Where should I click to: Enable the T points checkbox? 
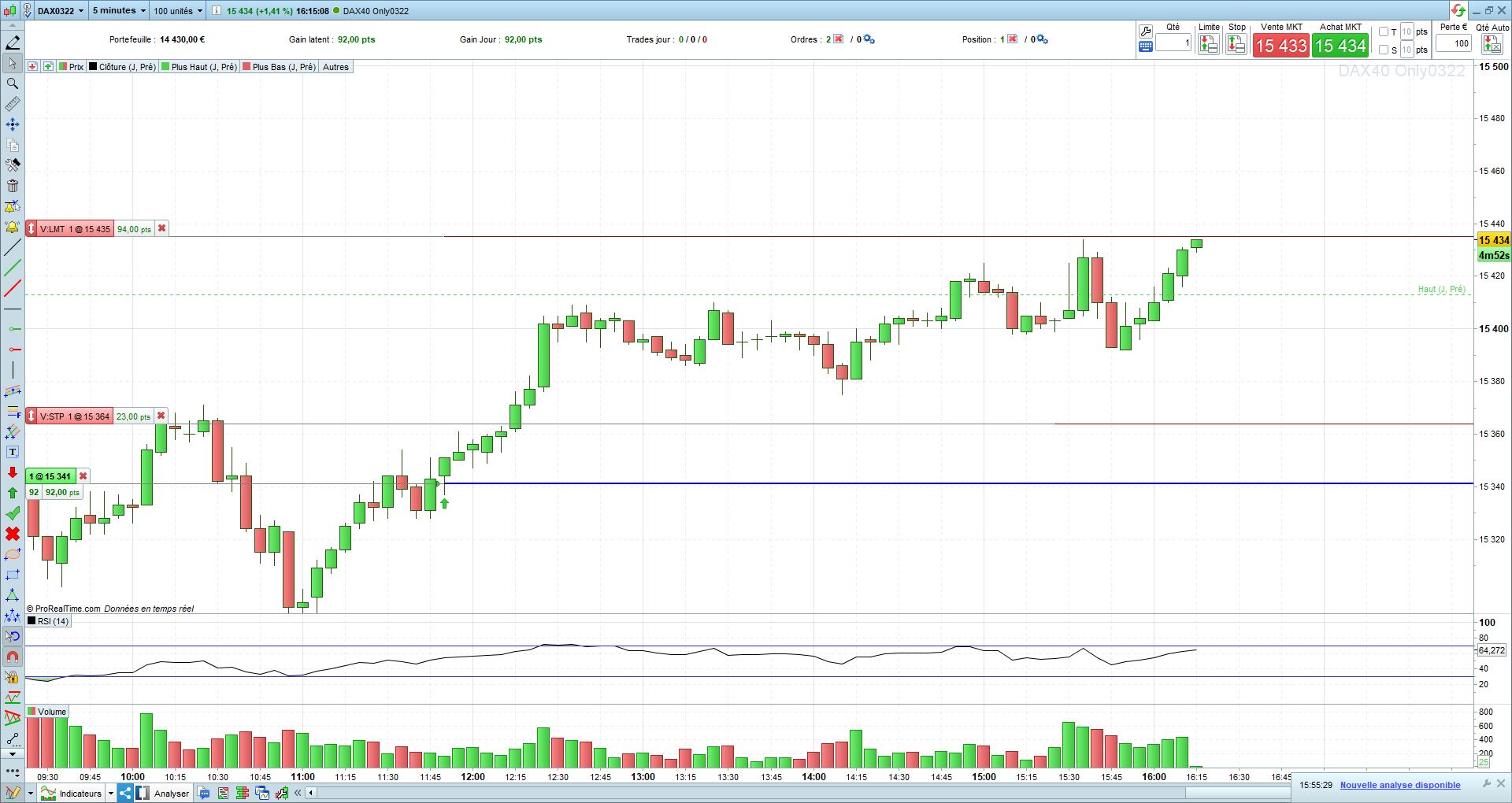[1384, 32]
